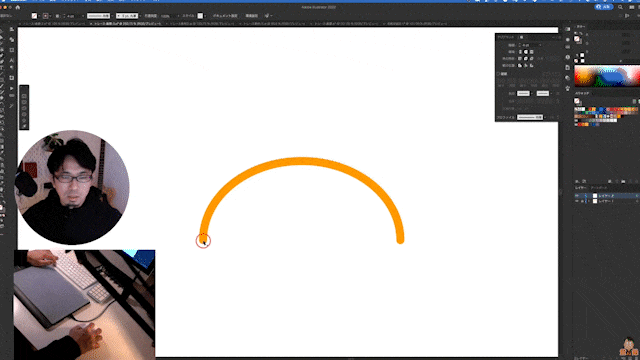
Task: Open the variable width profile dropdown in control bar
Action: pos(99,16)
